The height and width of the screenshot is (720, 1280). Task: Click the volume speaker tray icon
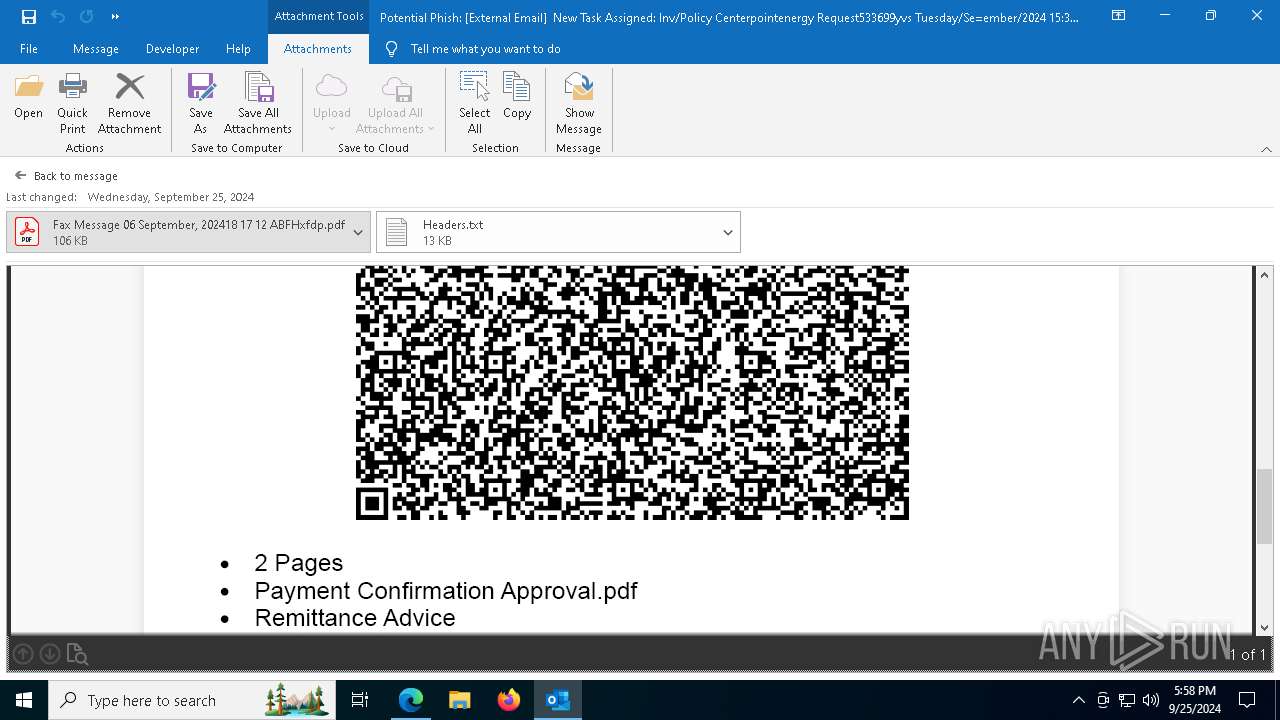[1151, 700]
